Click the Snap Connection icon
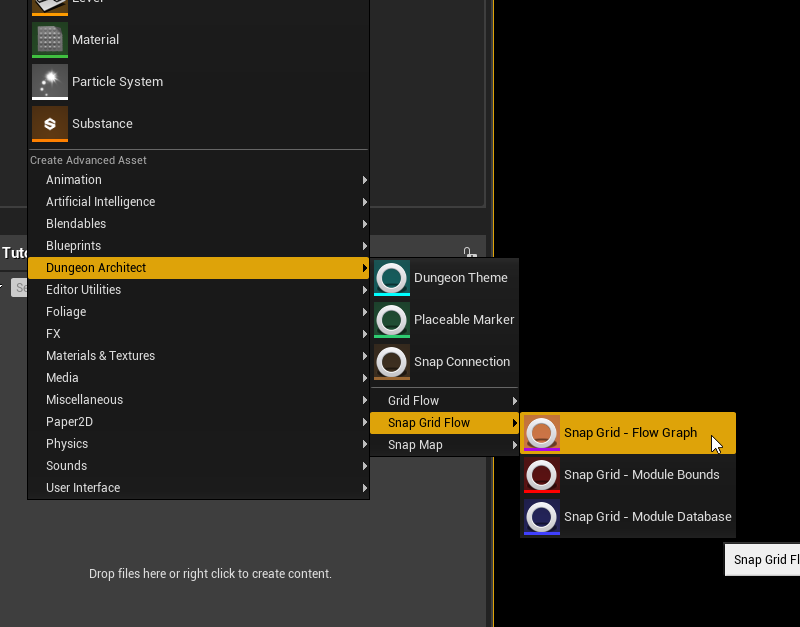This screenshot has height=627, width=800. [x=392, y=362]
